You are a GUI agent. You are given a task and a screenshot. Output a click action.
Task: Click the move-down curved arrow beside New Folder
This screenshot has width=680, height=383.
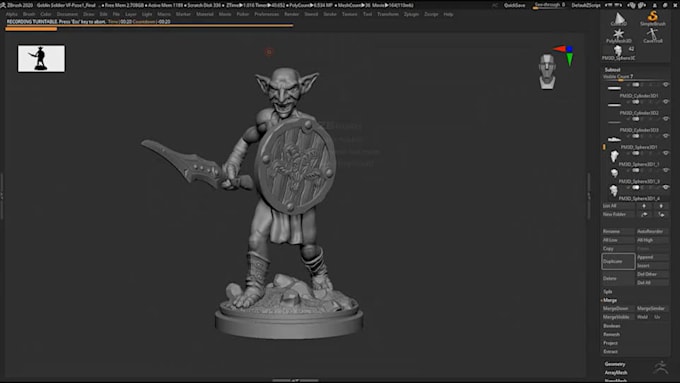pyautogui.click(x=661, y=214)
